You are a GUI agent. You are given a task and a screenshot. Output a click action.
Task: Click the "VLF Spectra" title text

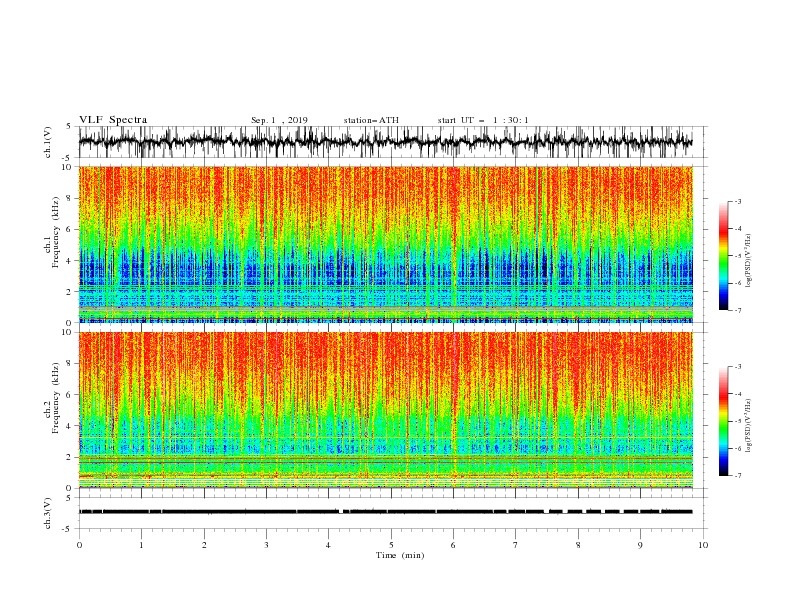(113, 120)
